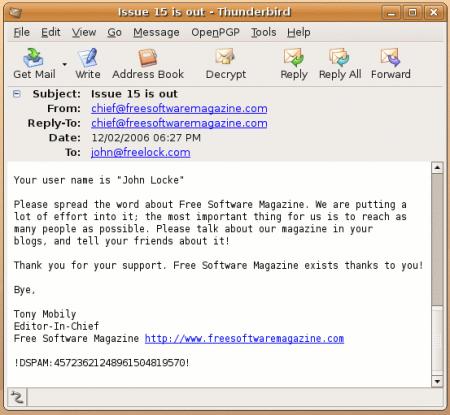
Task: Click the Reply All icon
Action: click(x=339, y=57)
